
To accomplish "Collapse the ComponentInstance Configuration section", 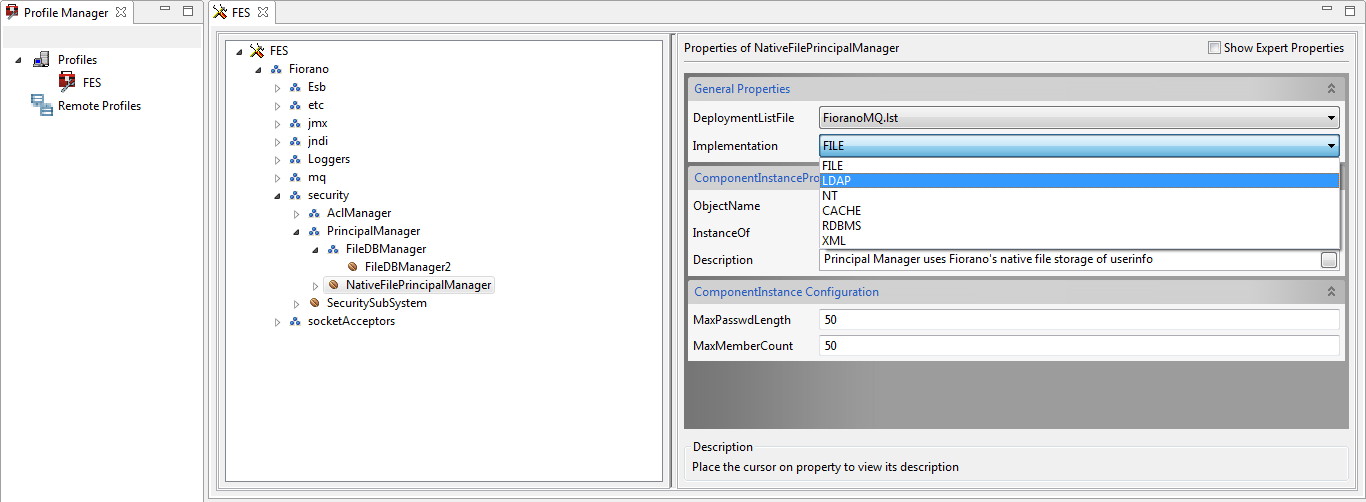I will (1331, 292).
